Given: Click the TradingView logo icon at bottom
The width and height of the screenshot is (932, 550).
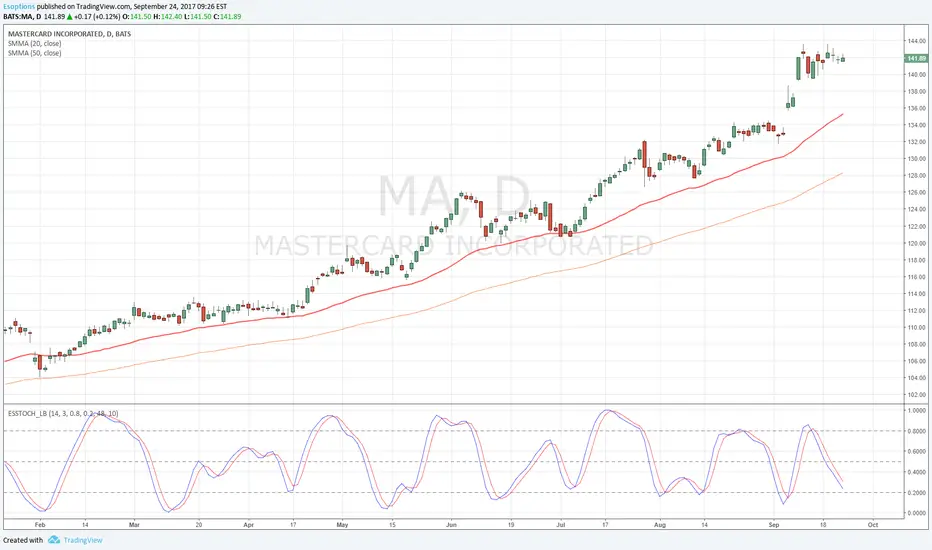Looking at the screenshot, I should point(53,540).
